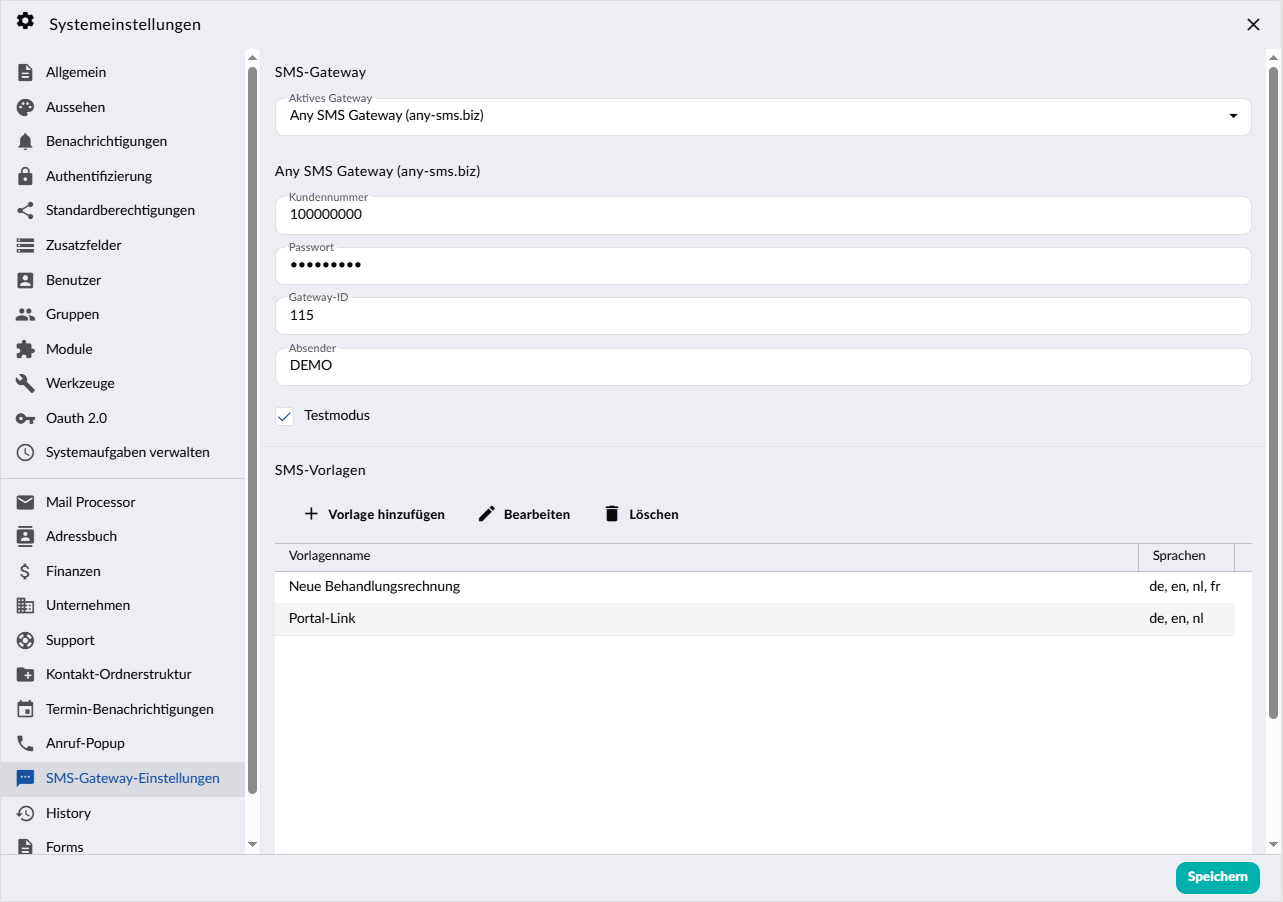Click the Werkzeuge wrench icon
The width and height of the screenshot is (1283, 902).
point(26,383)
